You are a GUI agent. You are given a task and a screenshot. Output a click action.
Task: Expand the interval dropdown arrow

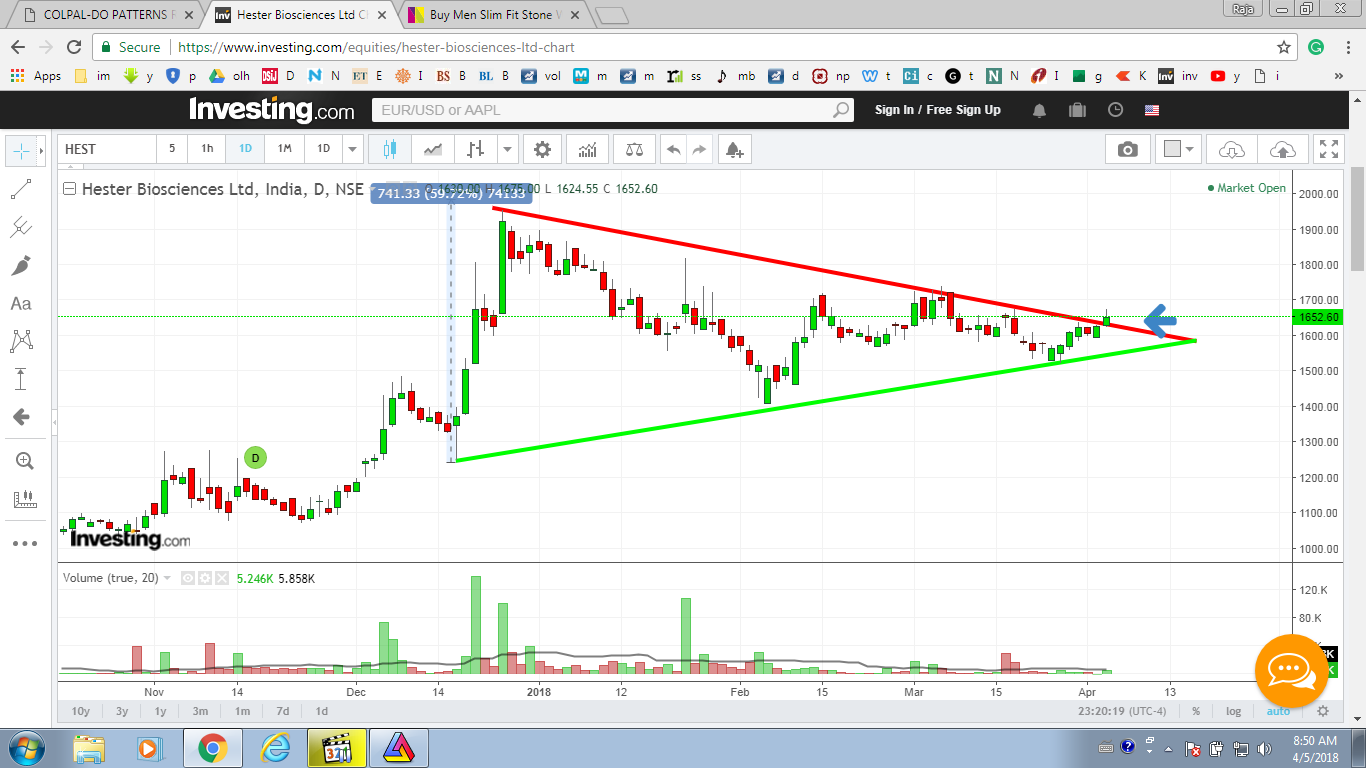[352, 150]
